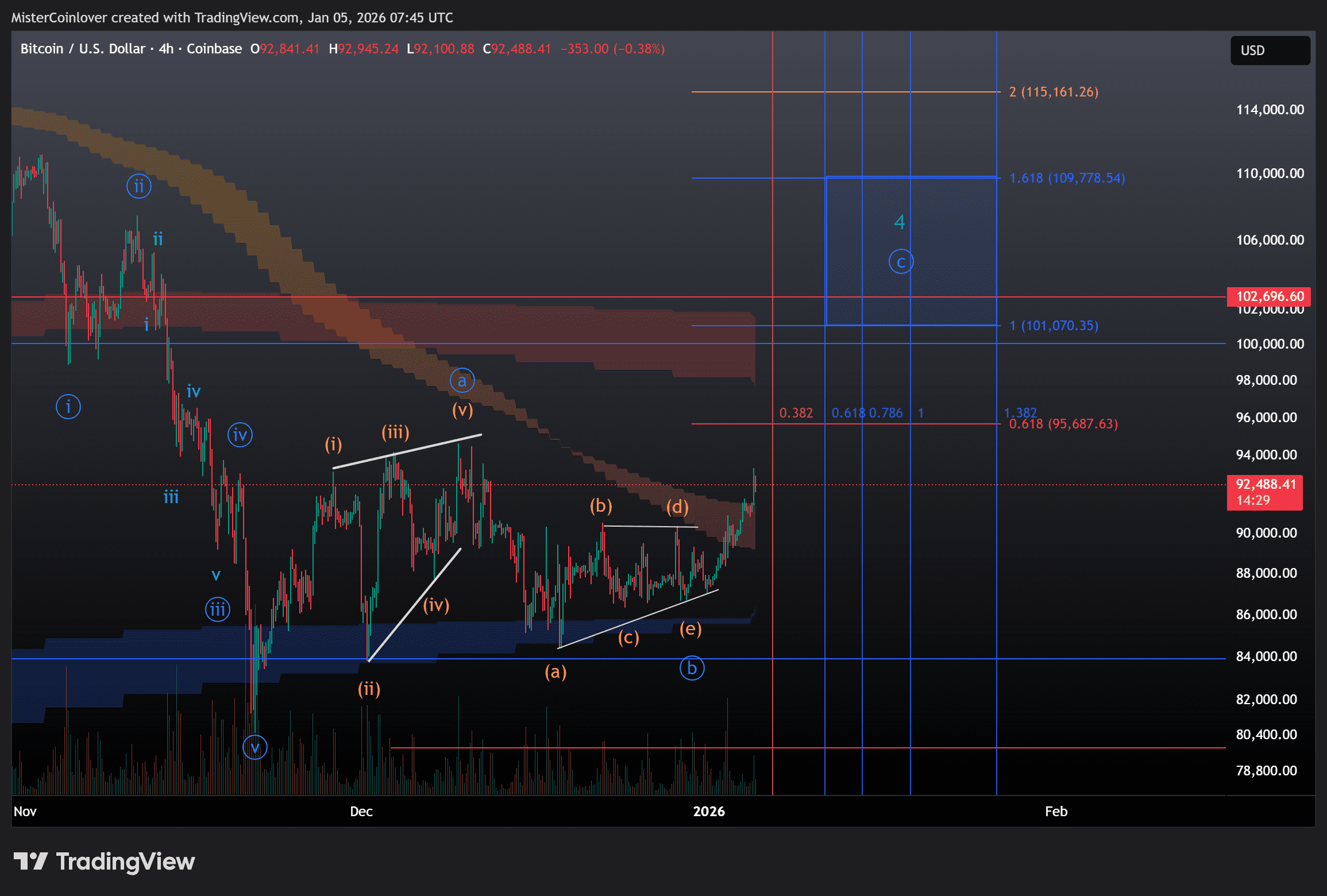Click the current price 92,488.41 label
The image size is (1327, 896).
tap(1264, 485)
